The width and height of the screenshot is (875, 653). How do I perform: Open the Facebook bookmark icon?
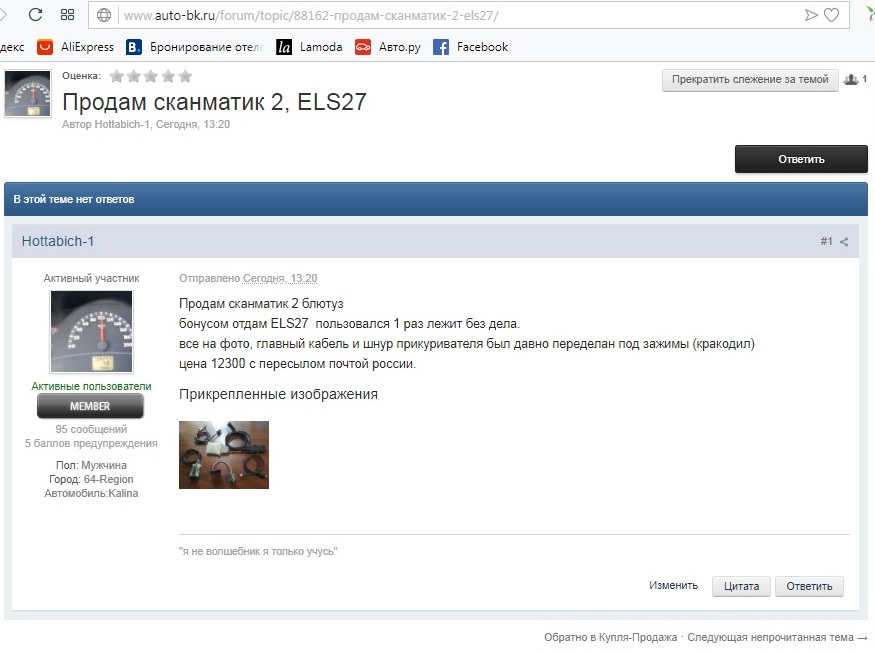(x=441, y=47)
